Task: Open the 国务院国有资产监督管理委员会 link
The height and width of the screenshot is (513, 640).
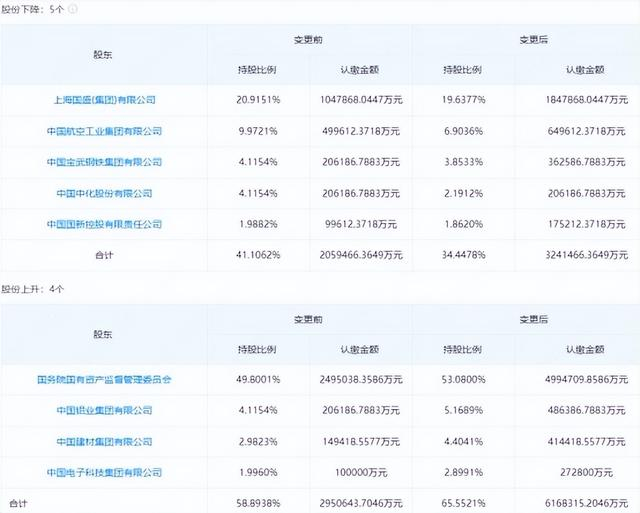Action: [x=104, y=380]
